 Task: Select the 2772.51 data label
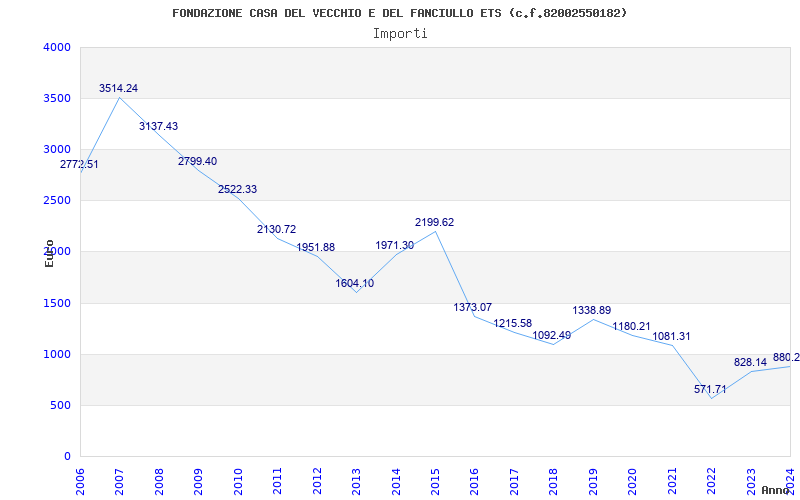click(x=79, y=164)
